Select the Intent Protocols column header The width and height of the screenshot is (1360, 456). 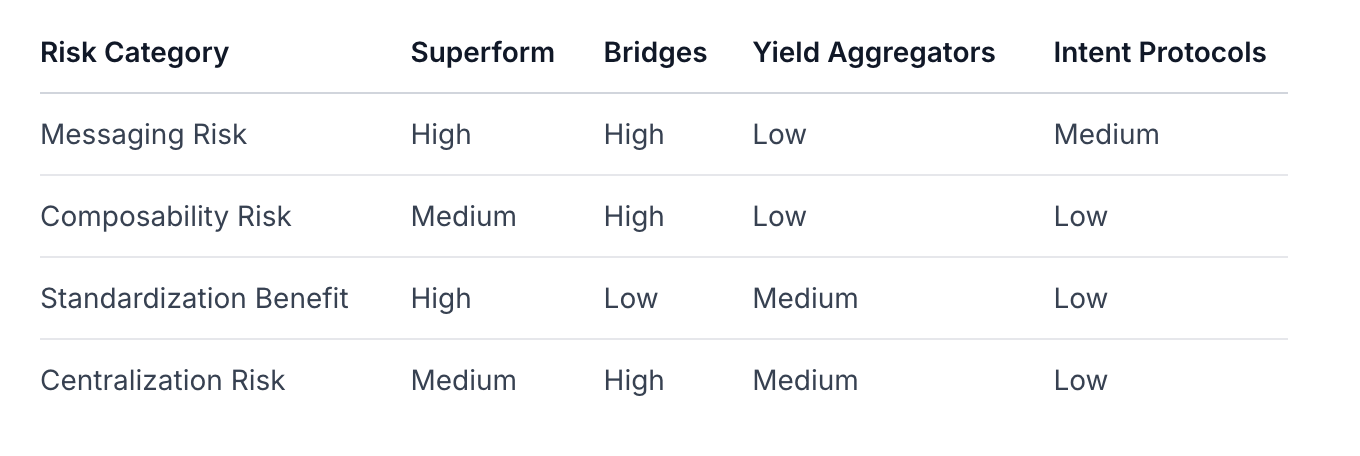[1159, 53]
